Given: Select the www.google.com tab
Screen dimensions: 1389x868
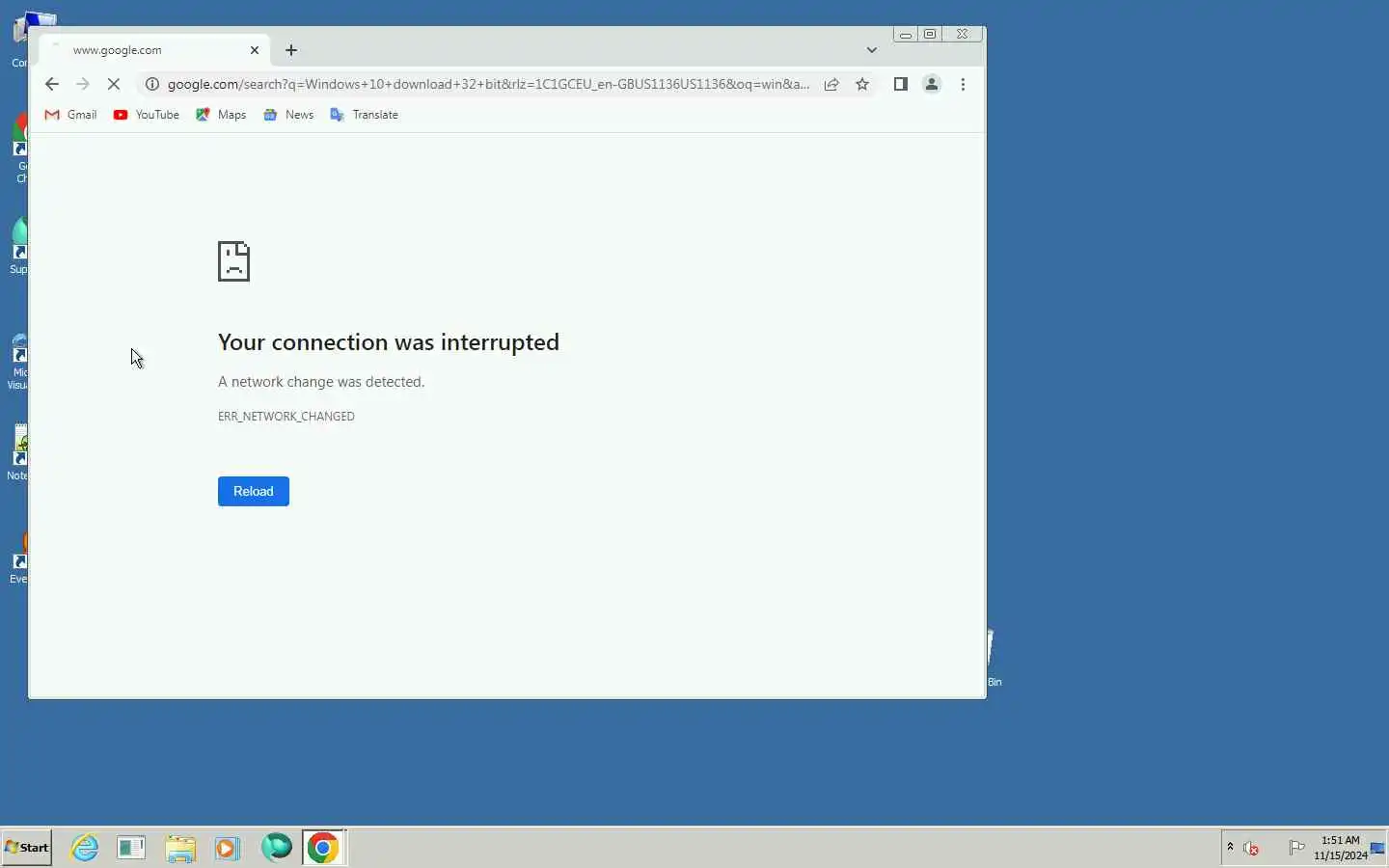Looking at the screenshot, I should [154, 50].
